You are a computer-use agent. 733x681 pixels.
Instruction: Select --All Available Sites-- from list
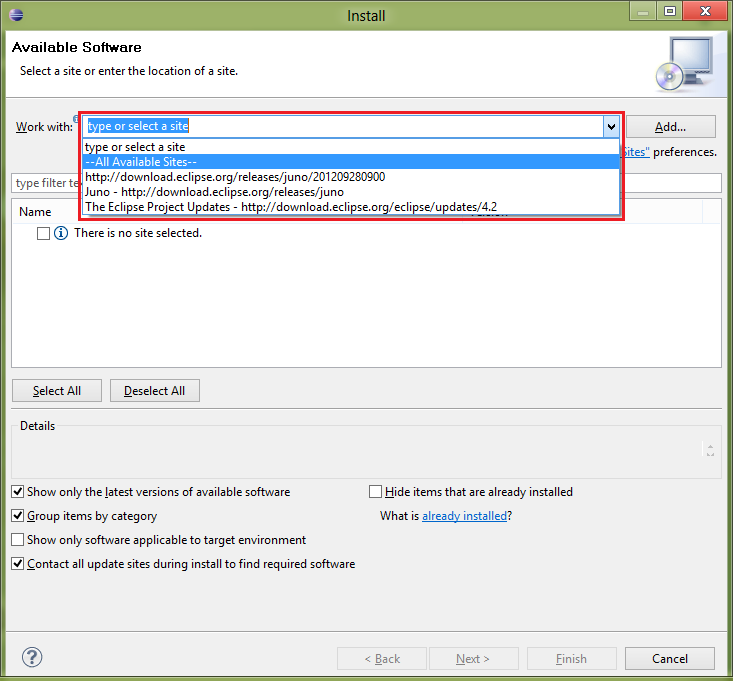[351, 162]
